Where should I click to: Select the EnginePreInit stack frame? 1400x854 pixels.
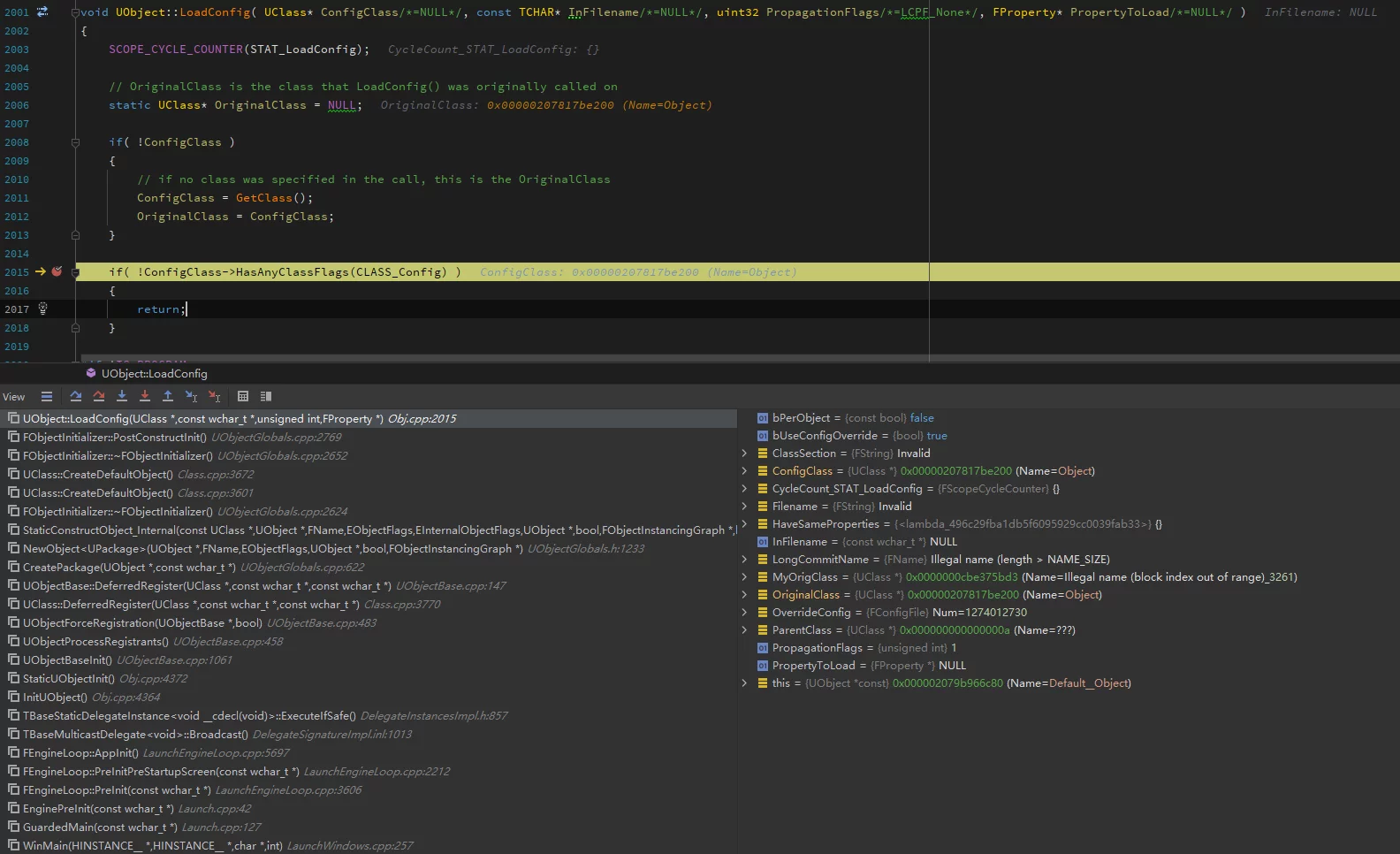[x=369, y=808]
